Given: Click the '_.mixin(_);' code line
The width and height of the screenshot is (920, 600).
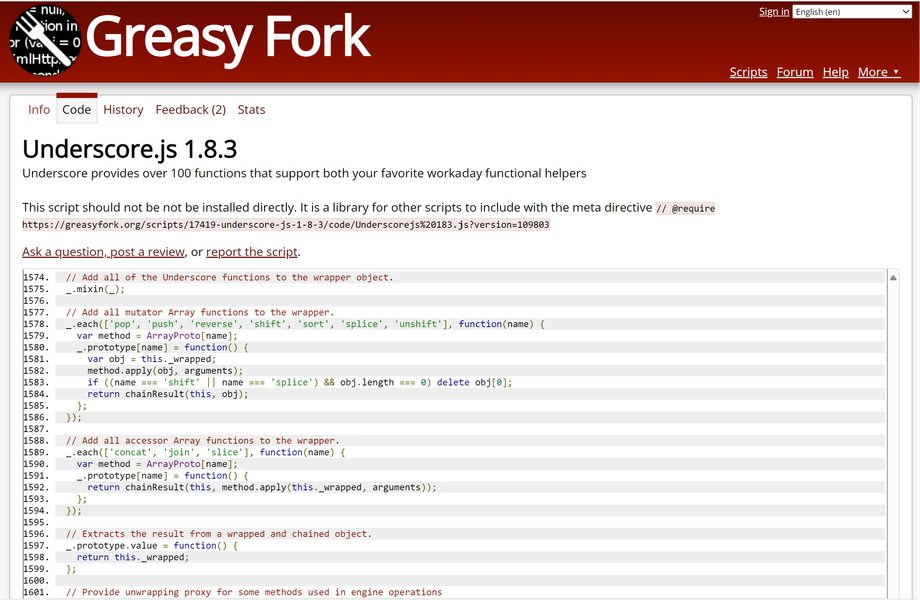Looking at the screenshot, I should 95,289.
